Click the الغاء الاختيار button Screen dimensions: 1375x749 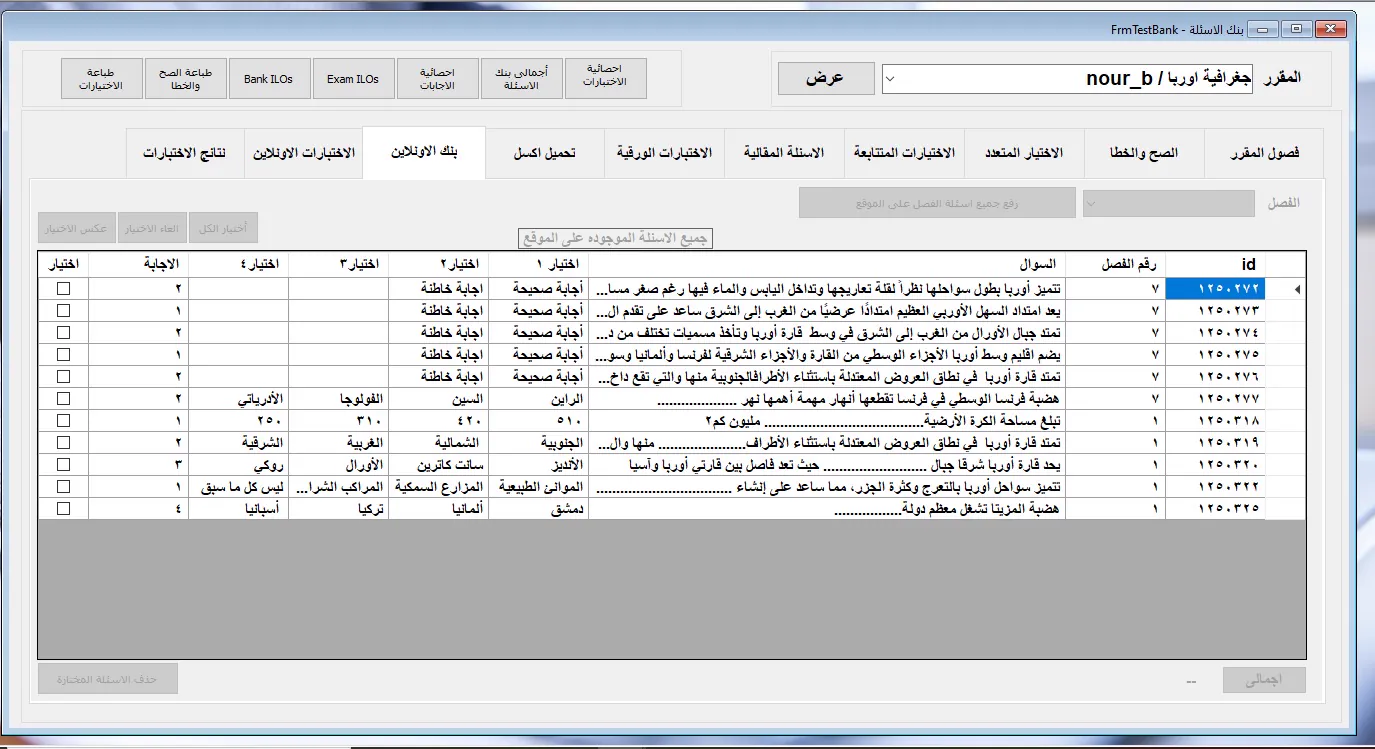[152, 228]
